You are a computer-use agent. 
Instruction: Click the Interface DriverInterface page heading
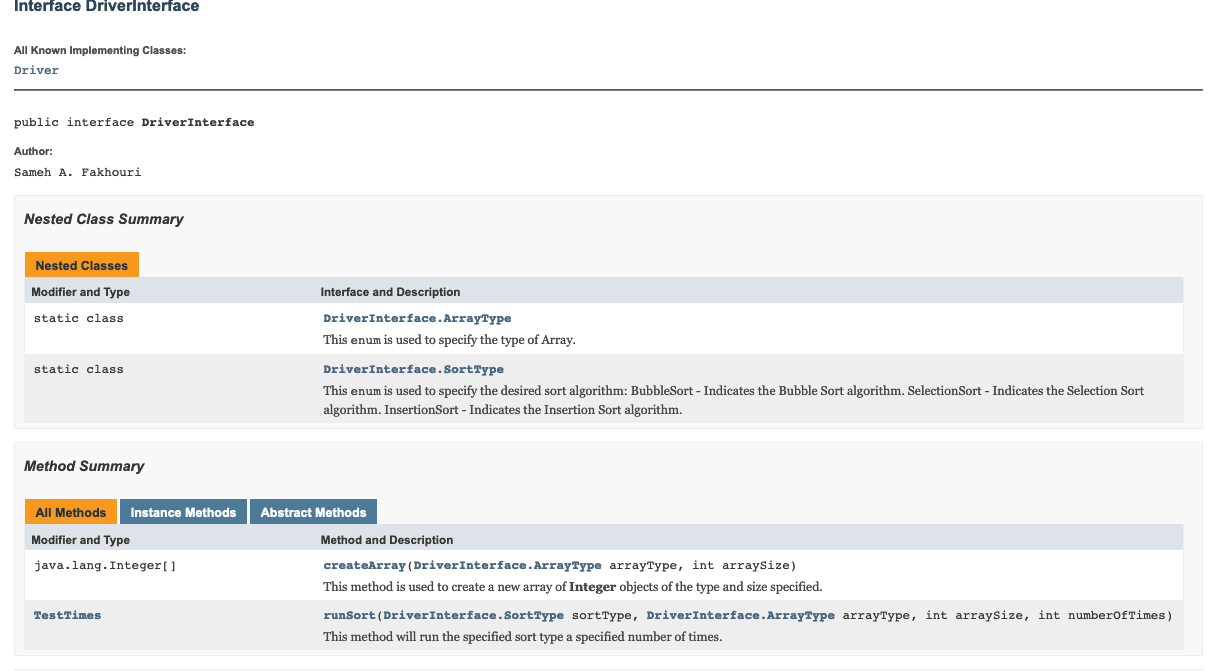[x=105, y=7]
